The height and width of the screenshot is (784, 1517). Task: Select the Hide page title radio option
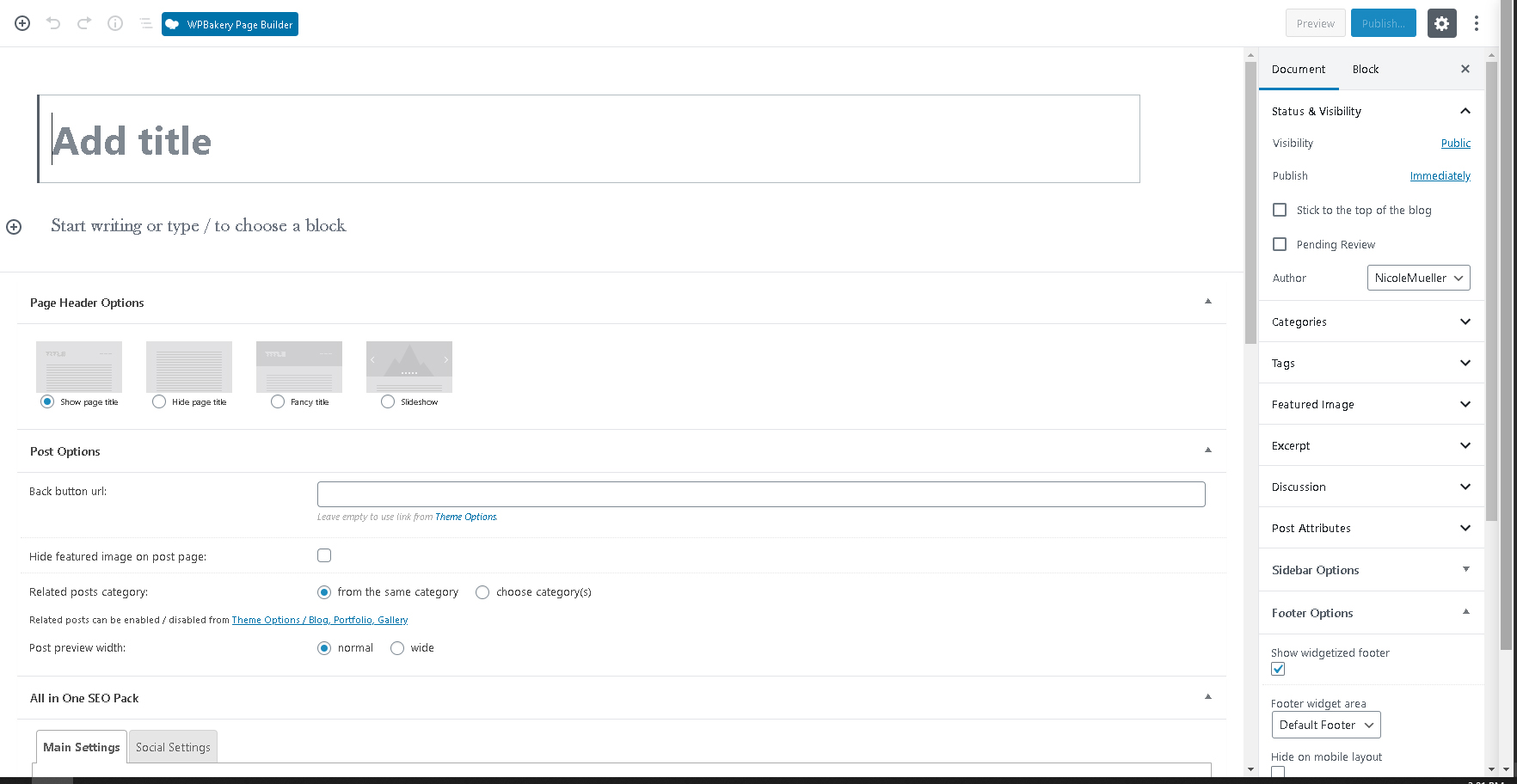[x=159, y=401]
